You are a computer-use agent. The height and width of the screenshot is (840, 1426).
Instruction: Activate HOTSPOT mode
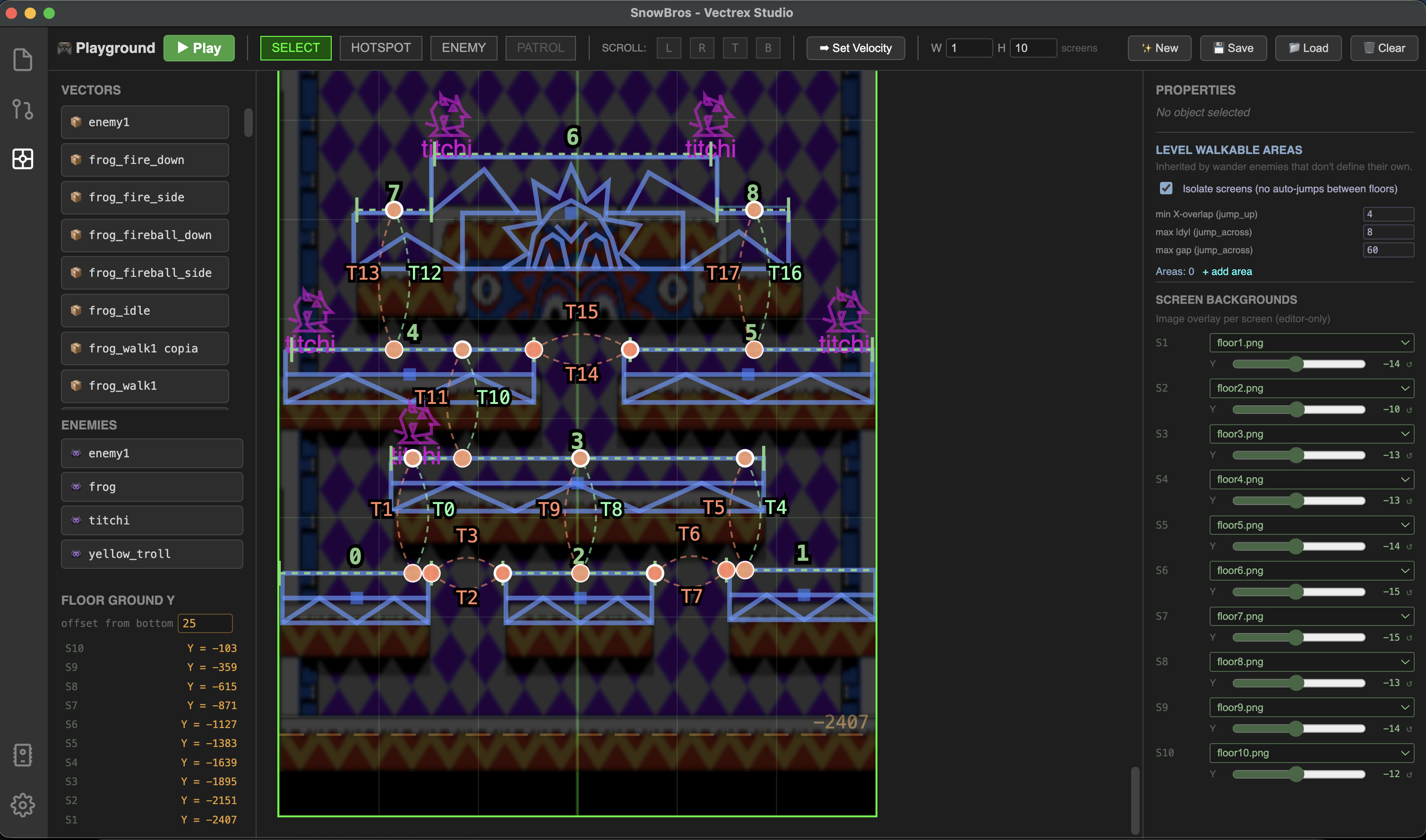[380, 48]
